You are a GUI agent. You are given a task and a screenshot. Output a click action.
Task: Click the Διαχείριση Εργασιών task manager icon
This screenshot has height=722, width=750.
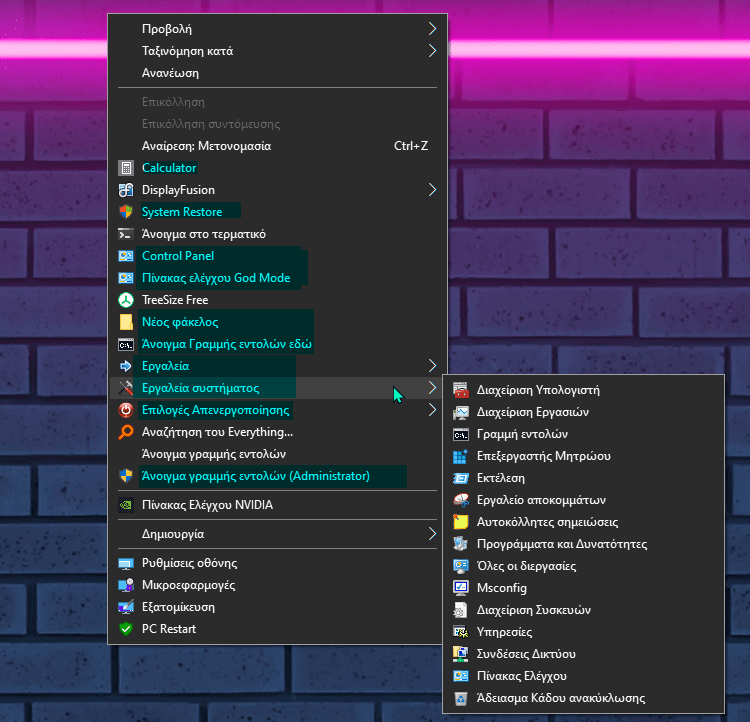click(x=461, y=412)
